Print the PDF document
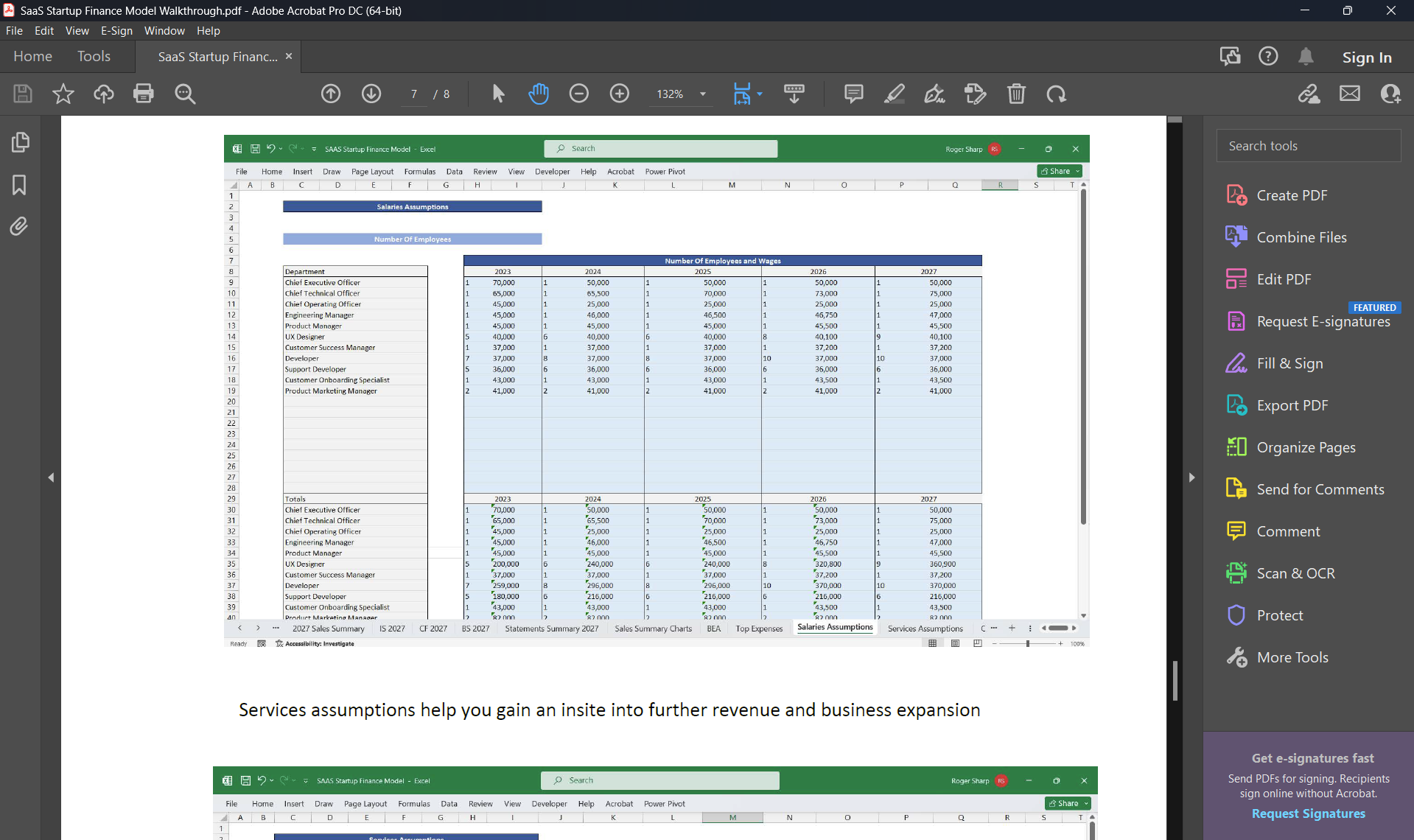The height and width of the screenshot is (840, 1414). [x=144, y=94]
